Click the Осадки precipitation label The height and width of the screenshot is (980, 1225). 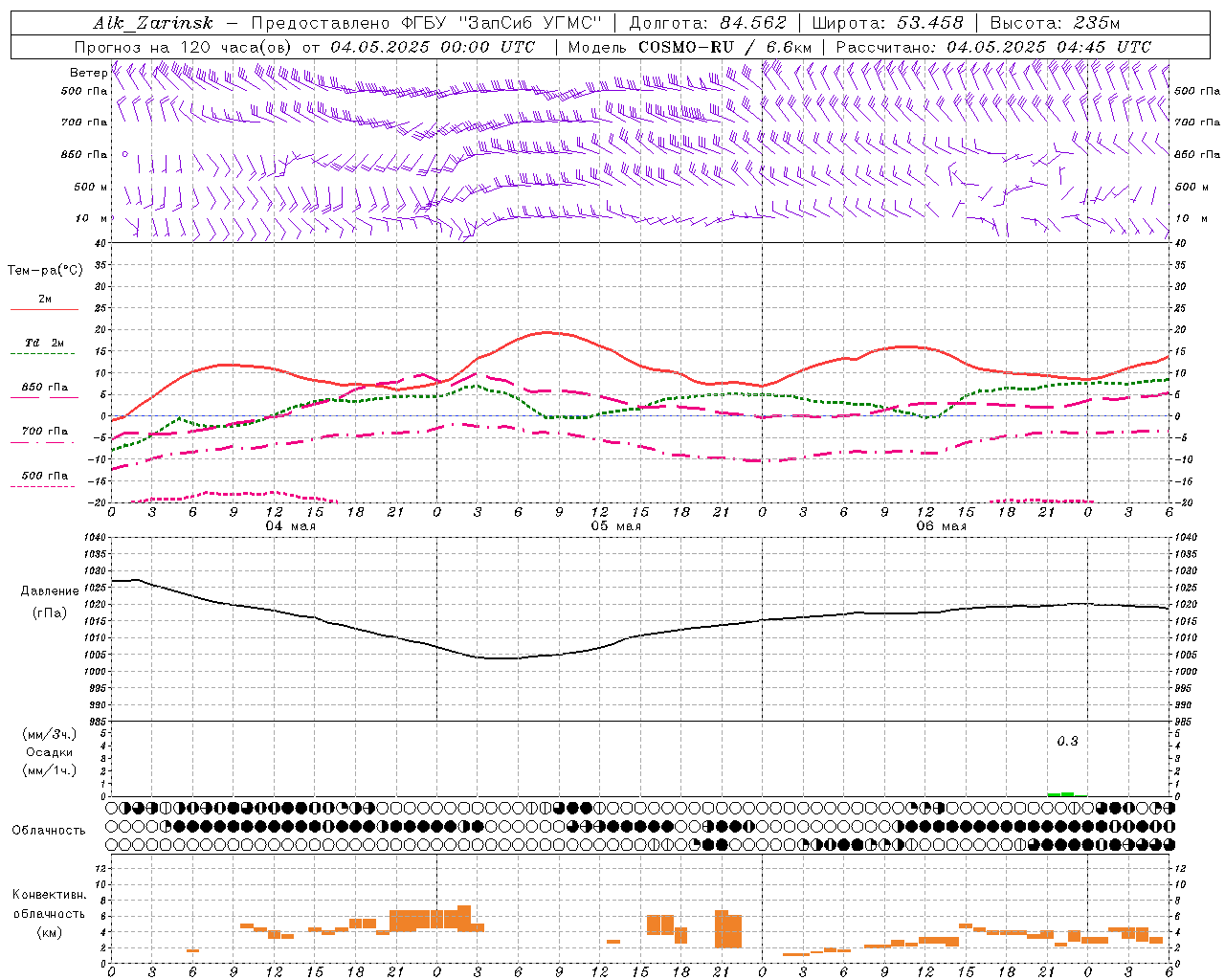click(50, 752)
